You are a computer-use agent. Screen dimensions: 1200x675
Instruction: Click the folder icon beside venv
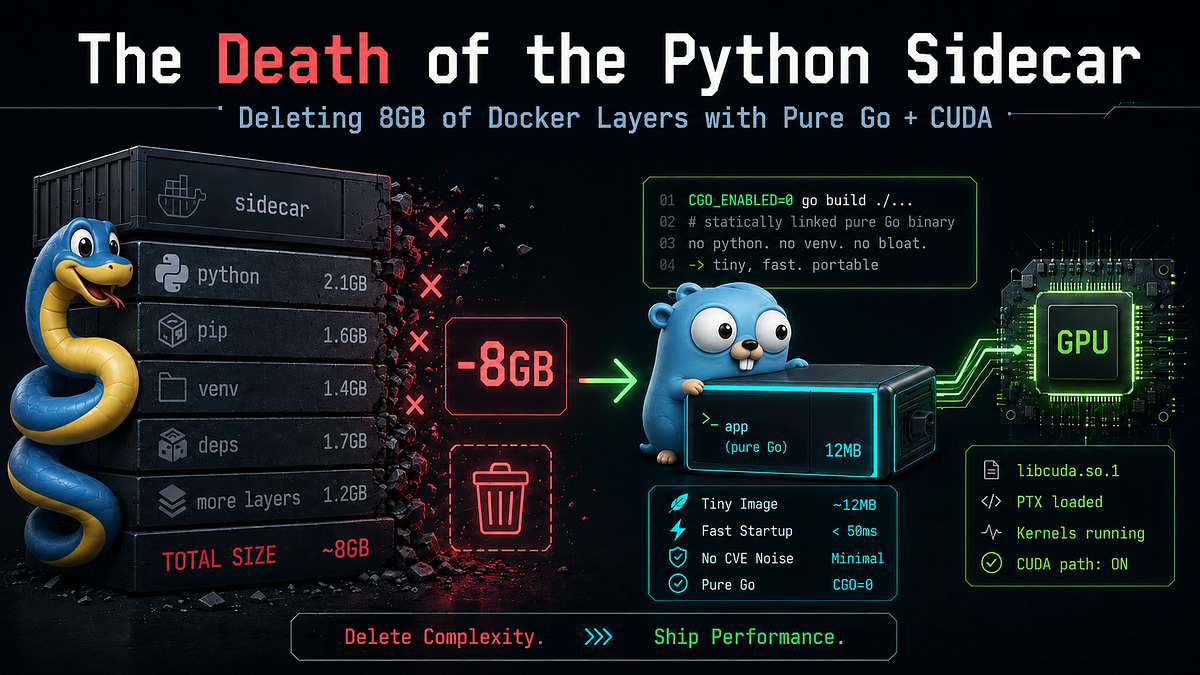173,388
